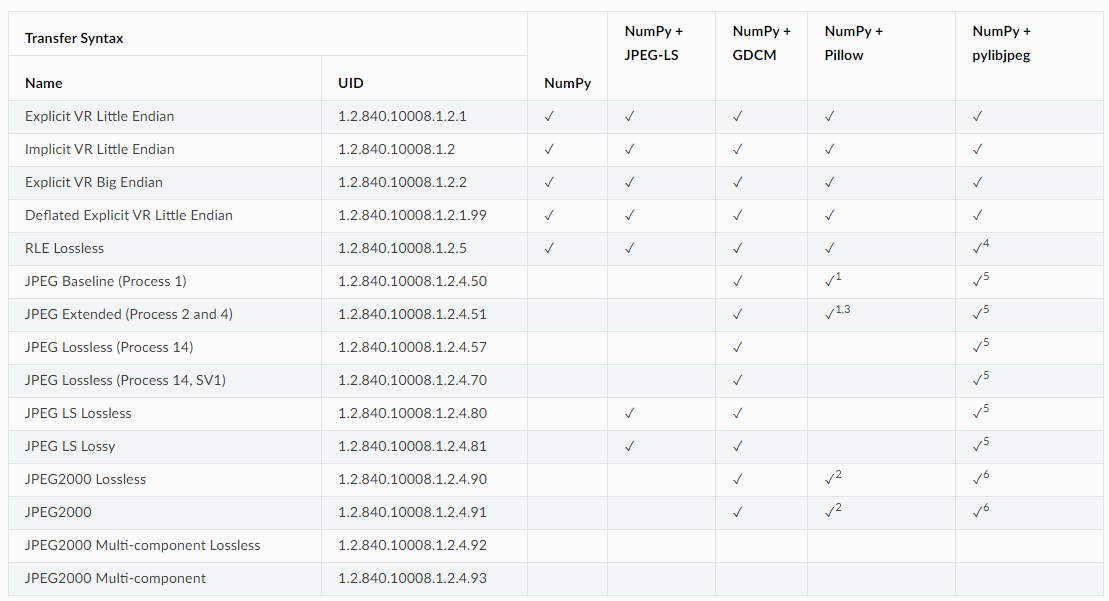Viewport: 1109px width, 601px height.
Task: Select UID 1.2.840.10008.1.2.4.51
Action: (412, 314)
